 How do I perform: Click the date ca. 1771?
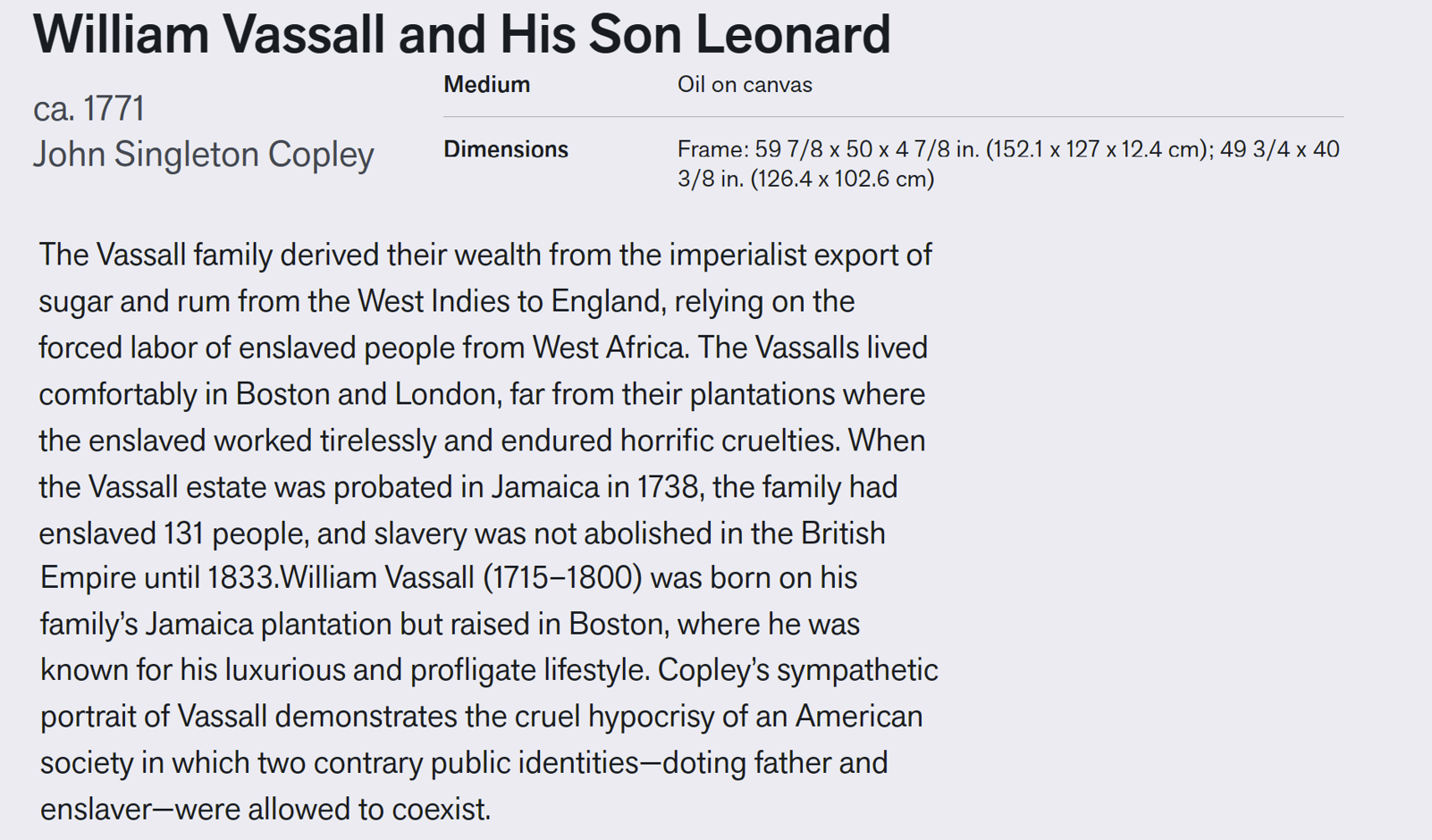click(x=88, y=109)
